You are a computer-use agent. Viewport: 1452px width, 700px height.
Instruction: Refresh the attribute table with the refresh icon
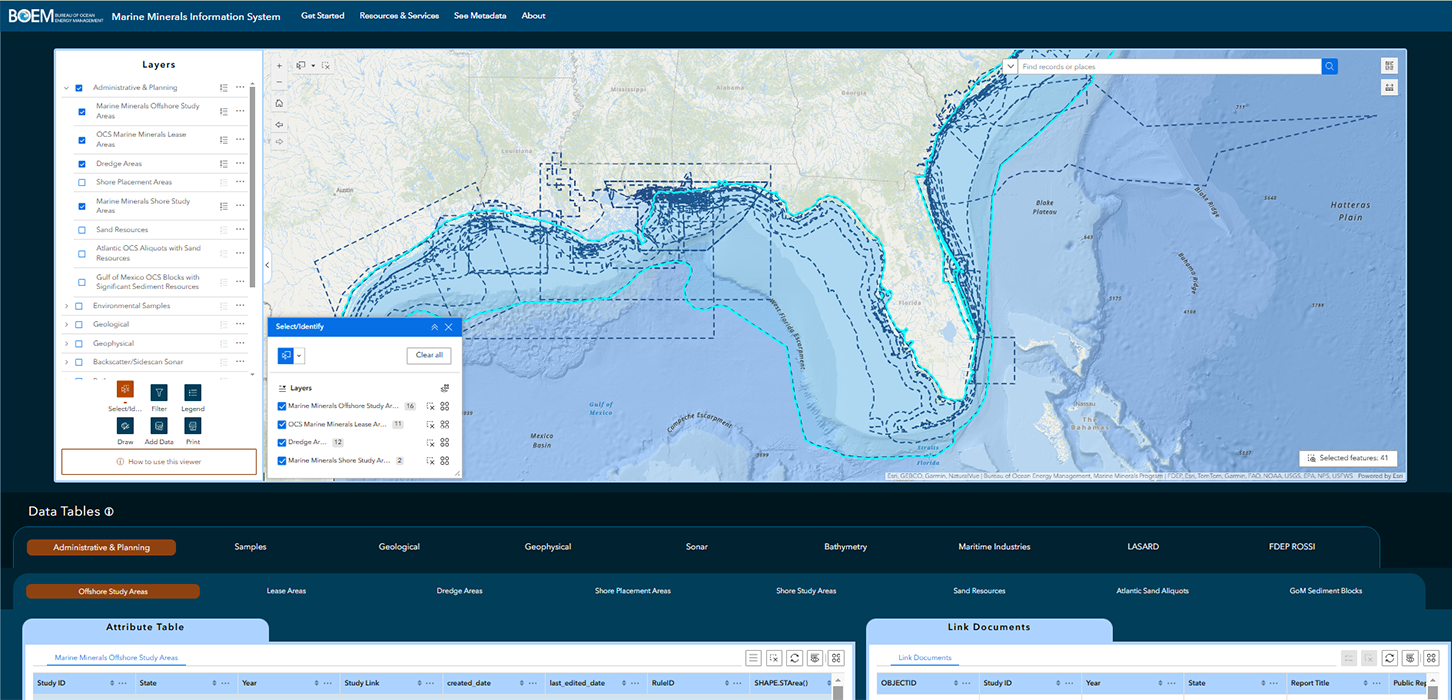pyautogui.click(x=794, y=658)
